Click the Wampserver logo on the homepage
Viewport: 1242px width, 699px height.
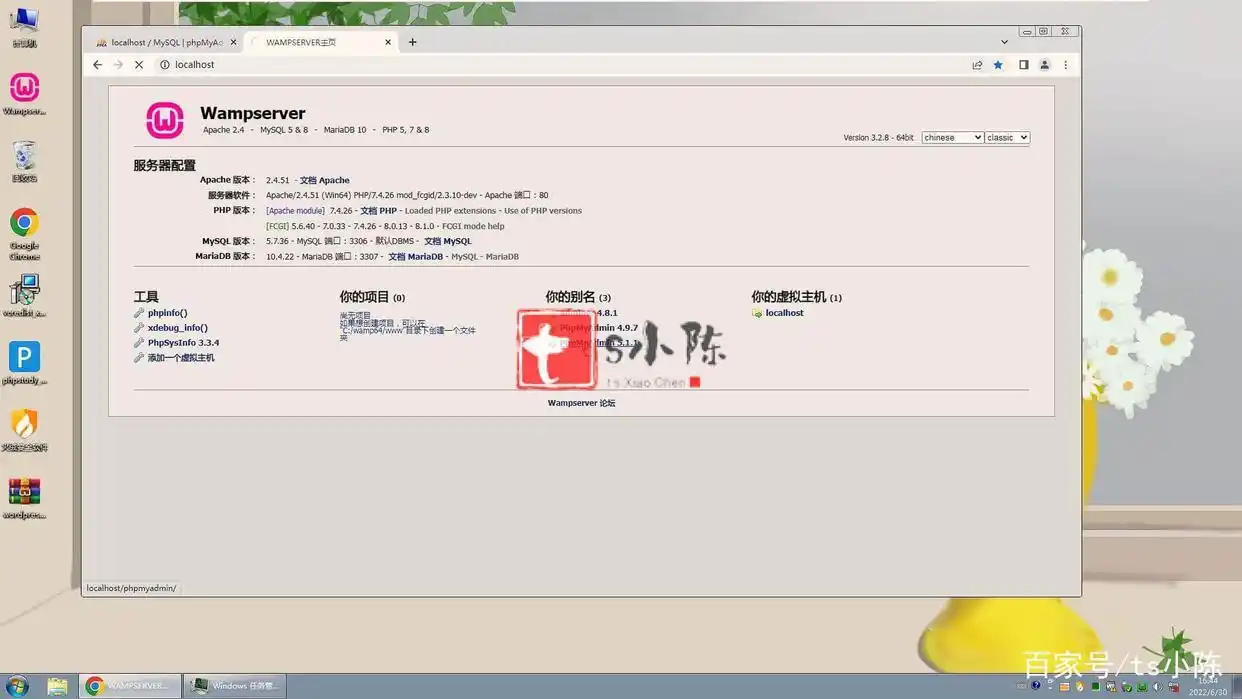pos(164,120)
